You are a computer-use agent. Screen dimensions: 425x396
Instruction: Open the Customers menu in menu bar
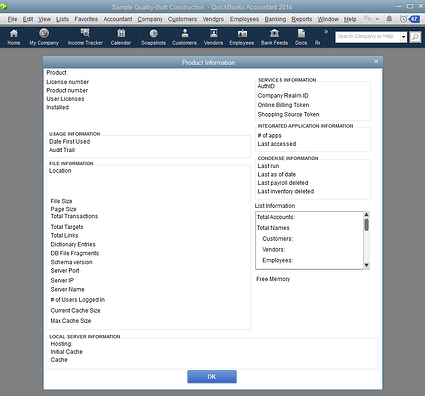182,19
